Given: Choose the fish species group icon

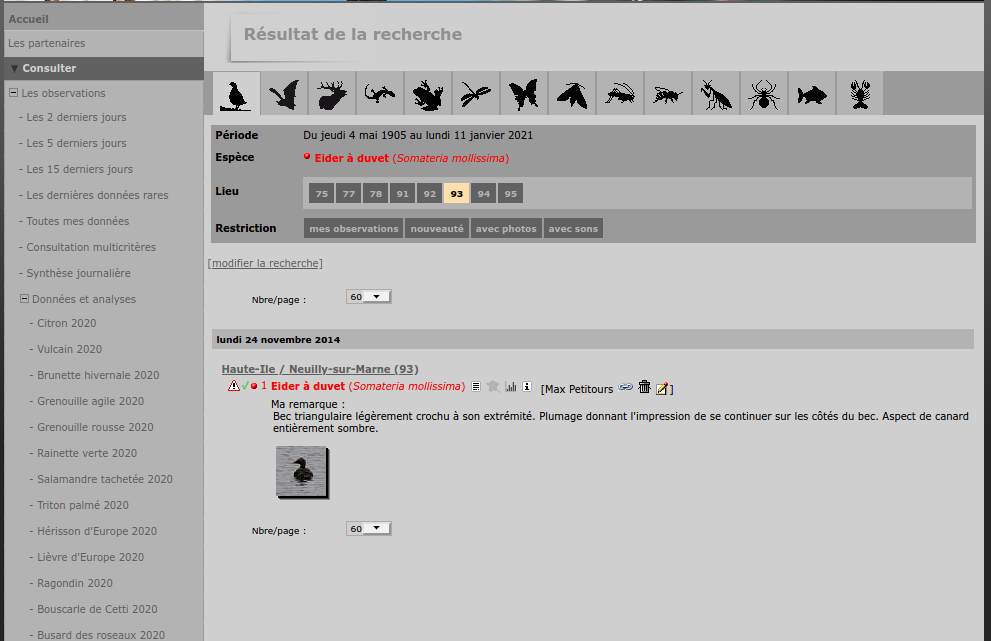Looking at the screenshot, I should 812,94.
